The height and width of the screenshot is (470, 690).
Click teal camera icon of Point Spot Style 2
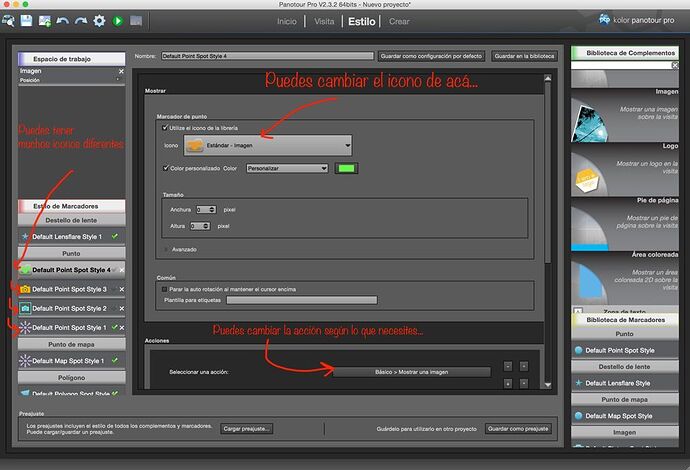coord(25,308)
